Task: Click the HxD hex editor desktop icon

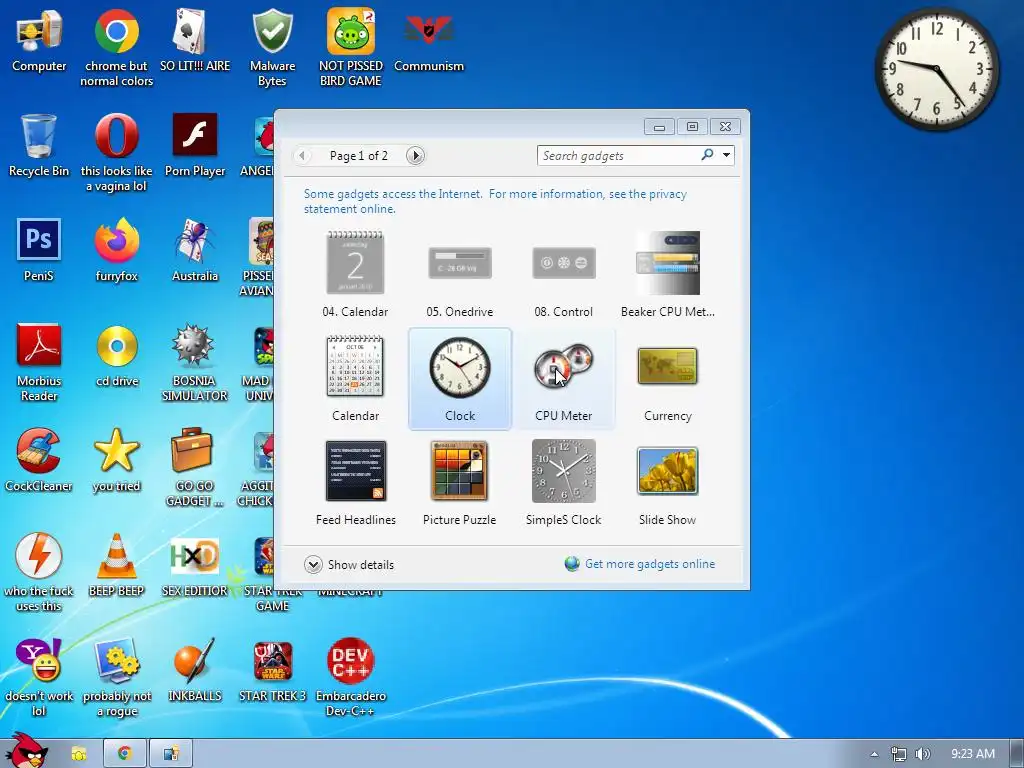Action: [195, 566]
